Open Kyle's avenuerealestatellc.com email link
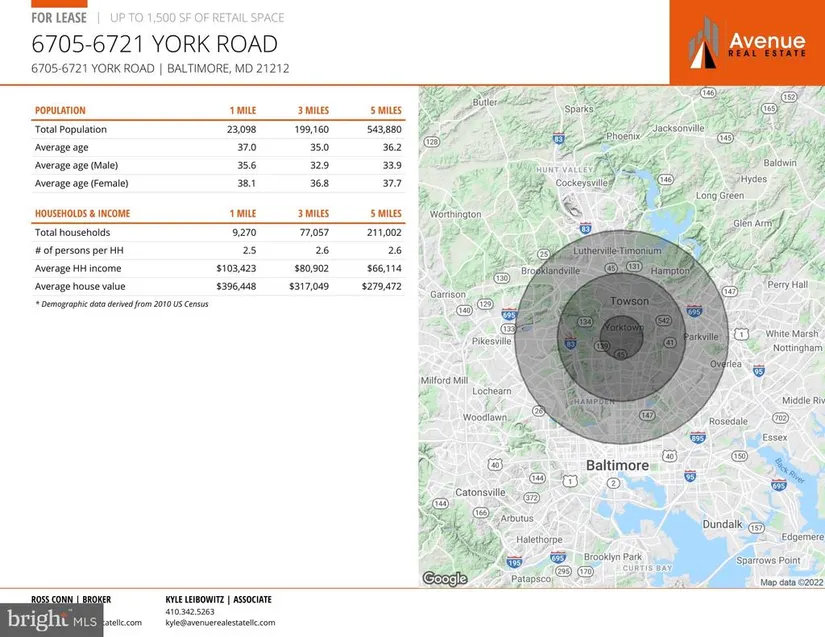The height and width of the screenshot is (637, 825). (x=219, y=622)
